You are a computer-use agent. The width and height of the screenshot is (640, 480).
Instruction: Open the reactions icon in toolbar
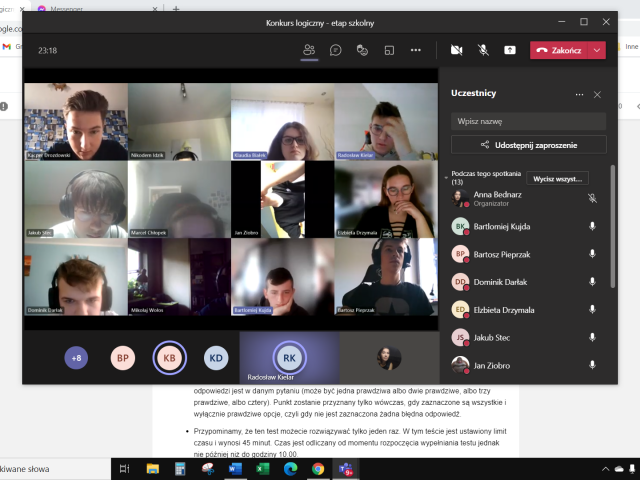[362, 50]
